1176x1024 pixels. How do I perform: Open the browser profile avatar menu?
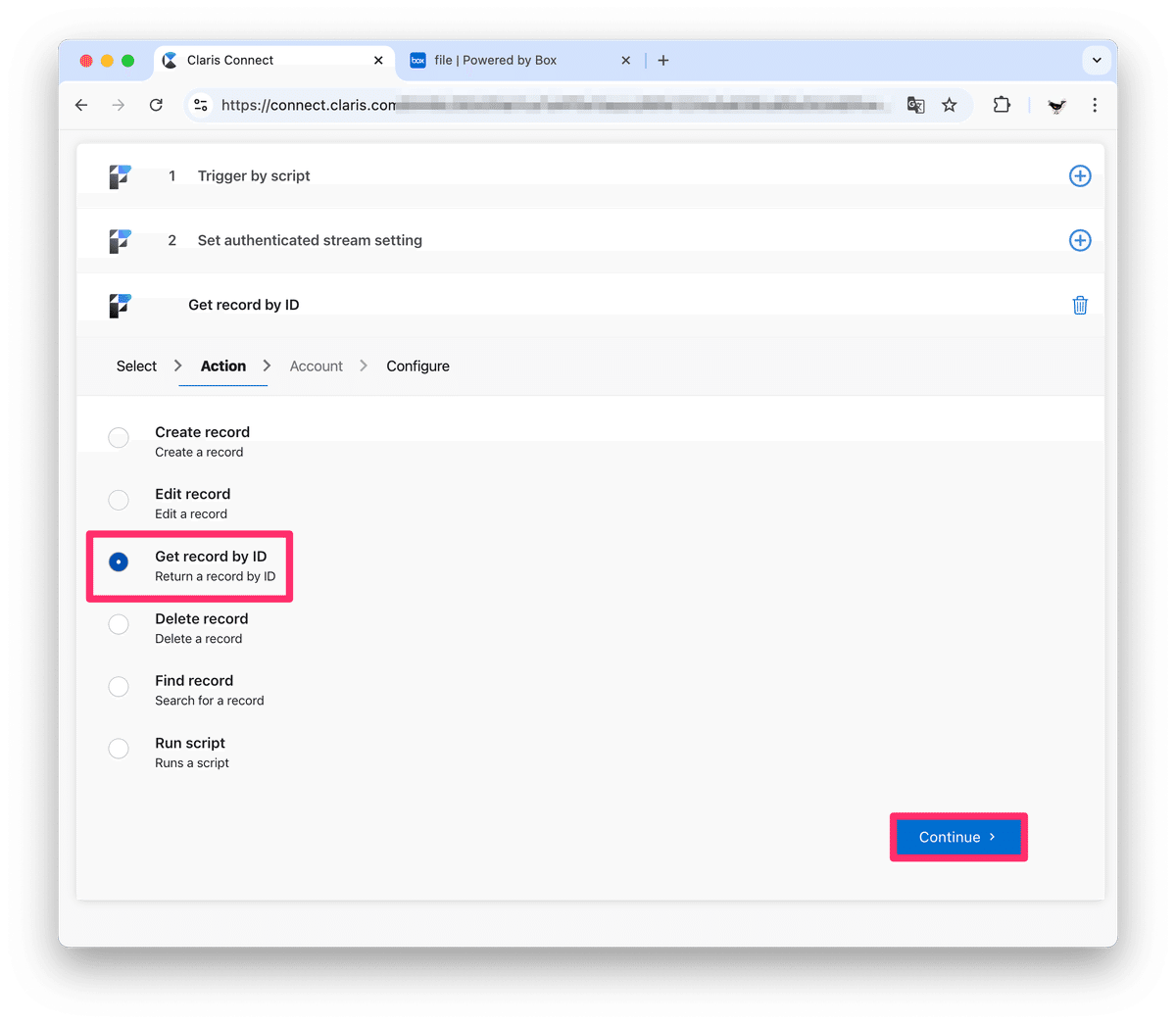[x=1055, y=105]
